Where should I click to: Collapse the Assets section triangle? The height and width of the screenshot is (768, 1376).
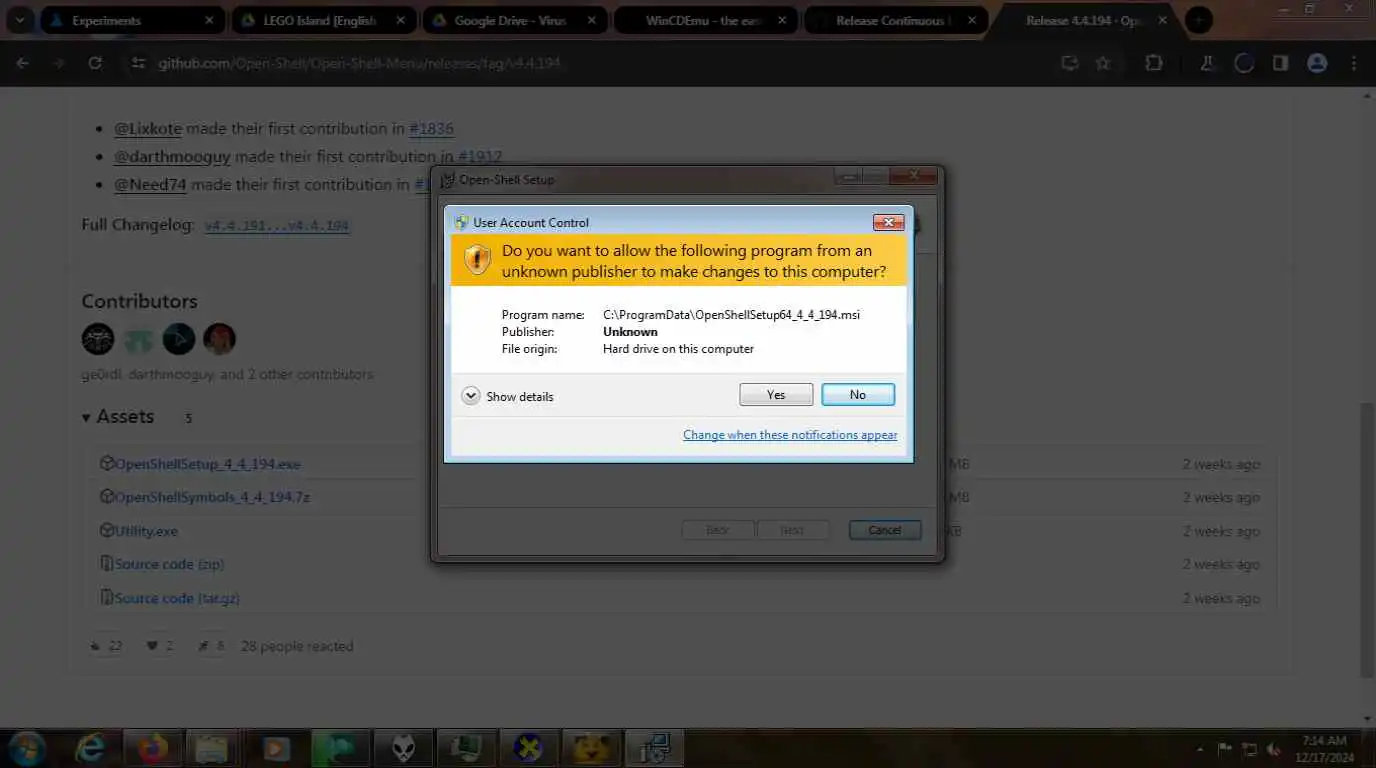[x=87, y=417]
